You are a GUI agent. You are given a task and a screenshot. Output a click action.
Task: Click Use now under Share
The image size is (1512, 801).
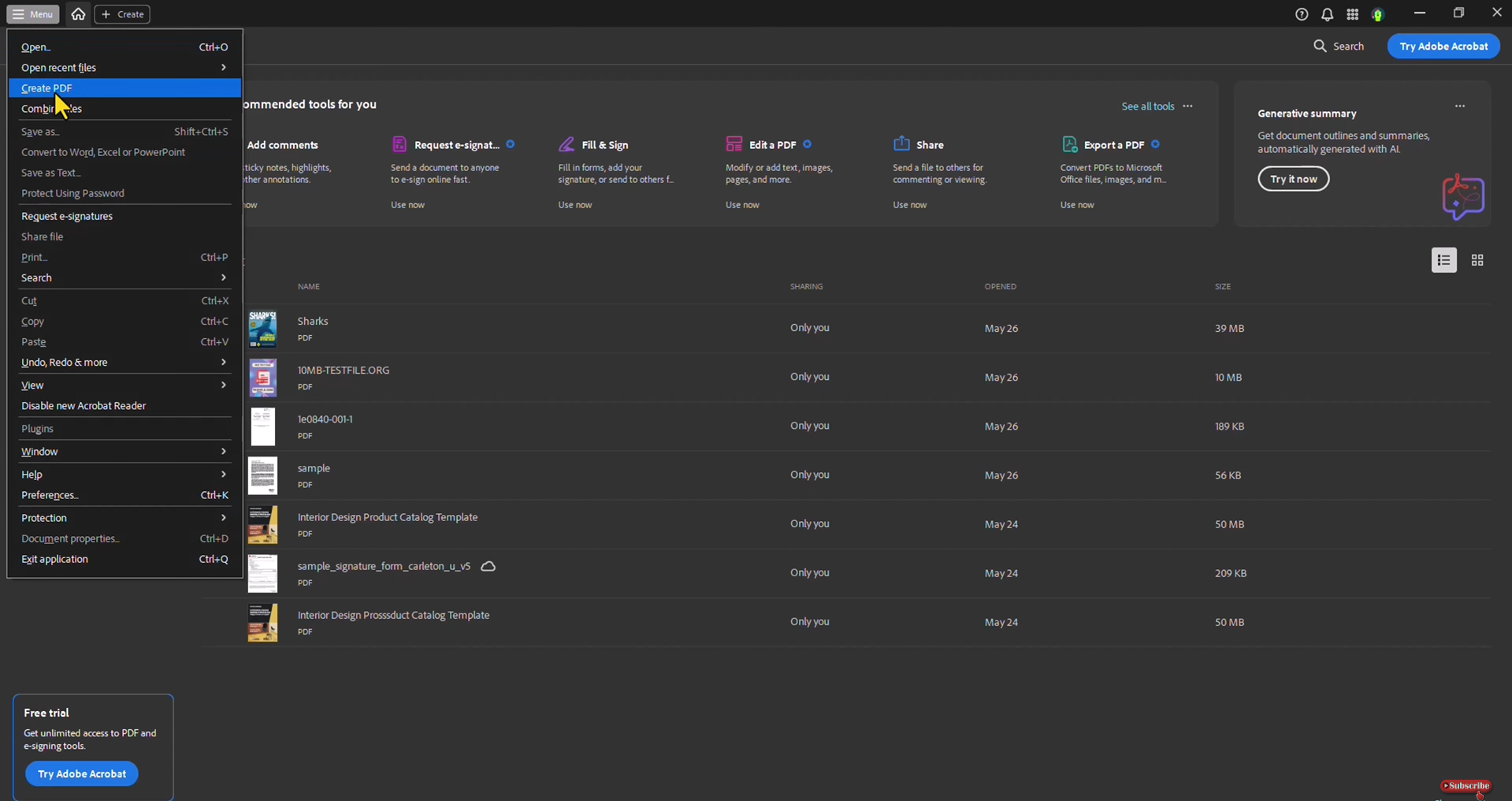(x=909, y=205)
